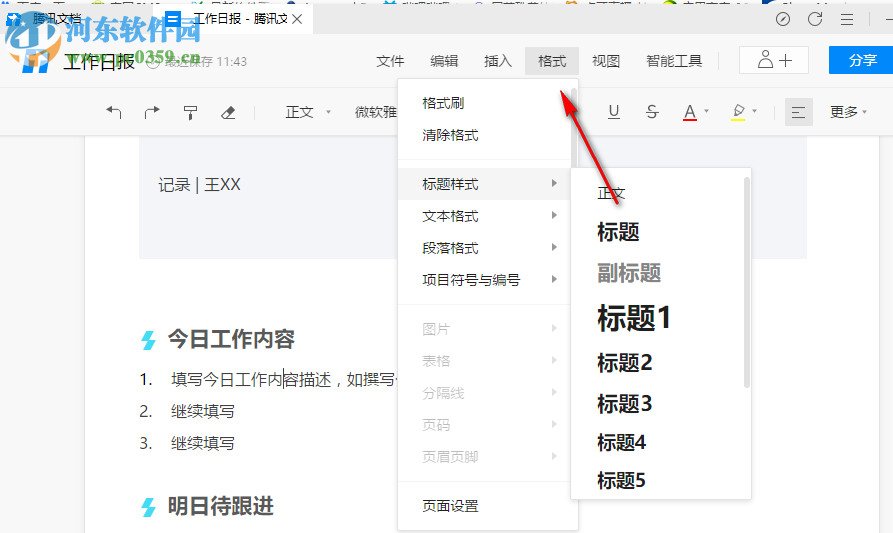Open the 正文 paragraph style dropdown
Viewport: 893px width, 533px height.
pyautogui.click(x=308, y=112)
